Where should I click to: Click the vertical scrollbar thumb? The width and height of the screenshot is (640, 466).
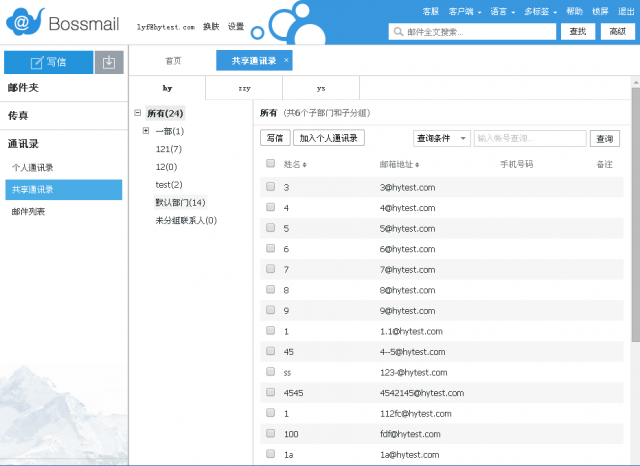click(x=636, y=214)
